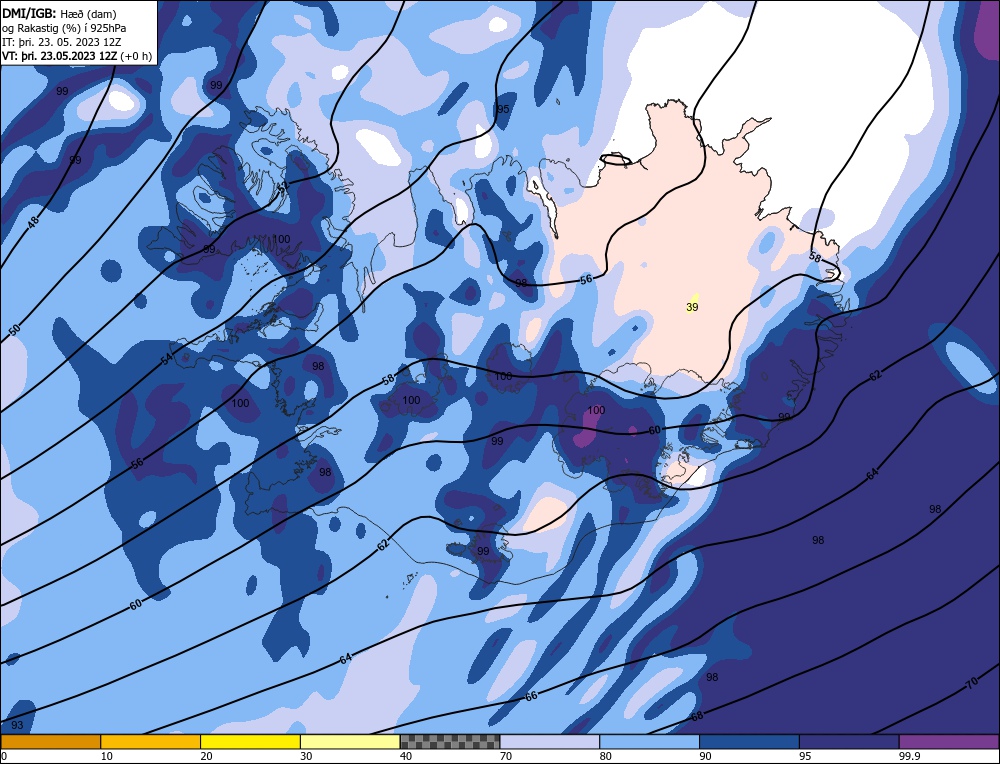Click the purple legend swatch above 99.9
The width and height of the screenshot is (1000, 764).
(949, 742)
